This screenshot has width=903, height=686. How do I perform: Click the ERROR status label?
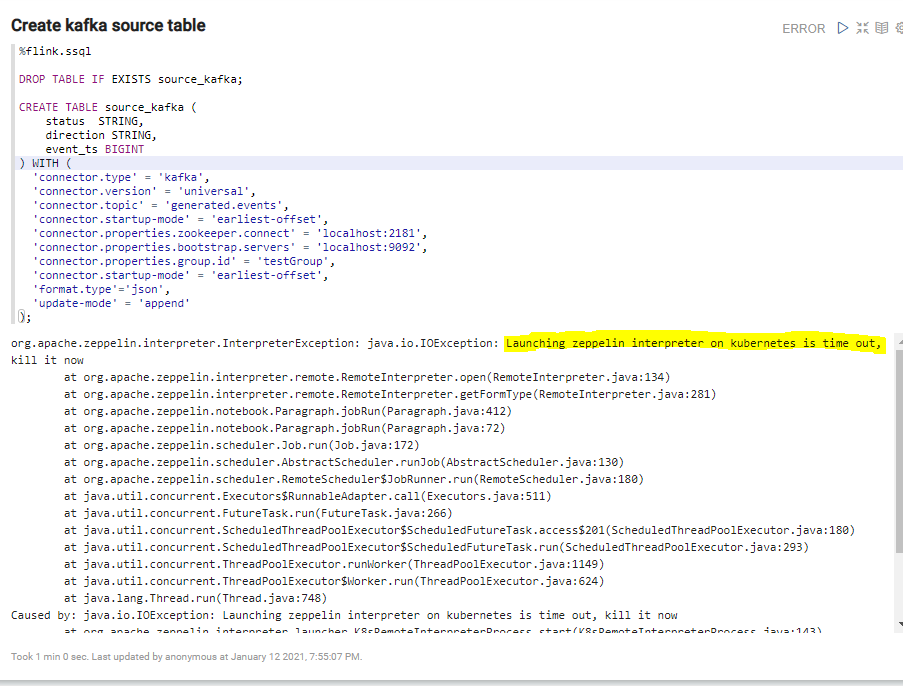click(x=803, y=28)
